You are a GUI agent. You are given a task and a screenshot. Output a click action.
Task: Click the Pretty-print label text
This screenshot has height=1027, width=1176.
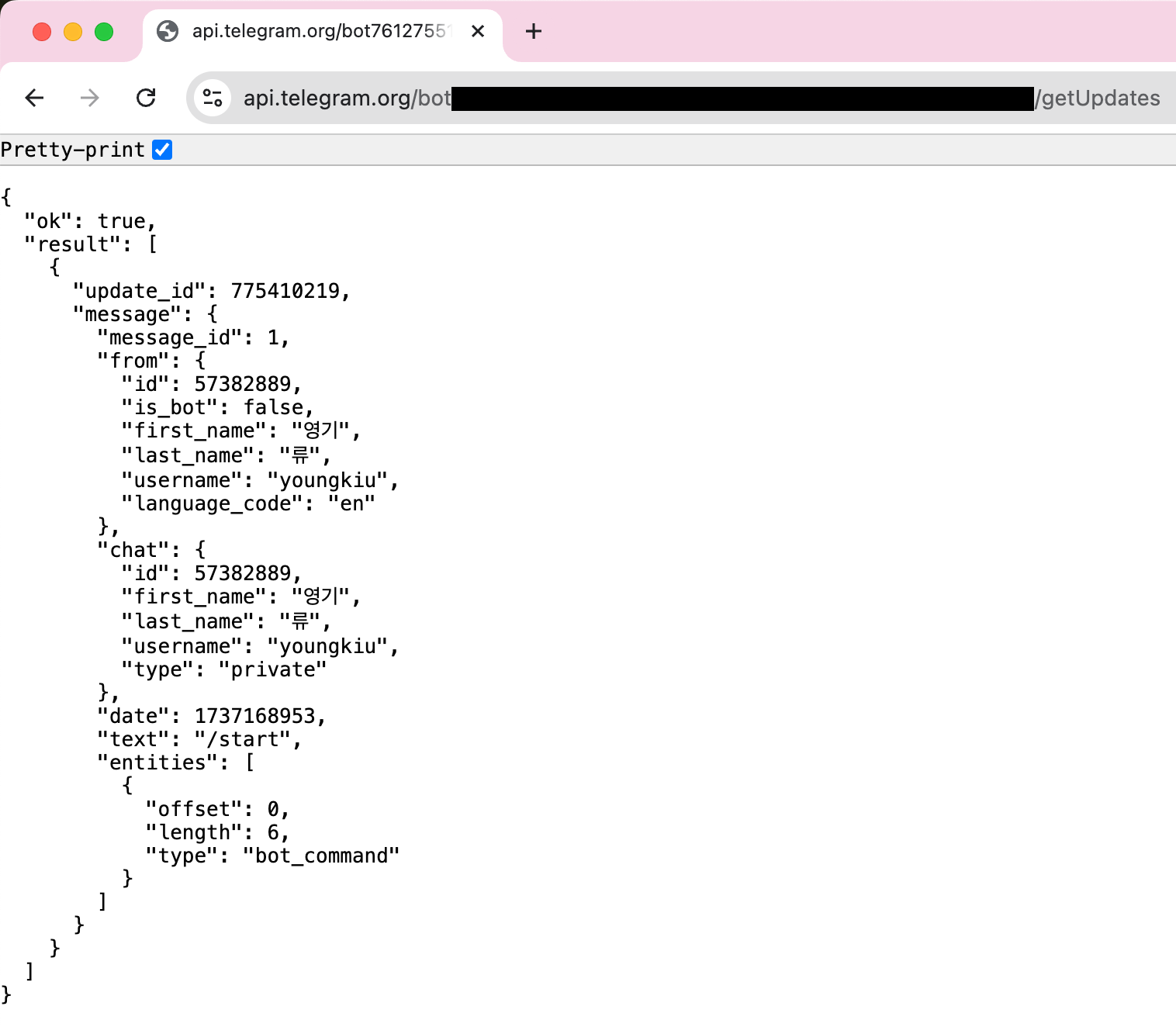tap(73, 150)
